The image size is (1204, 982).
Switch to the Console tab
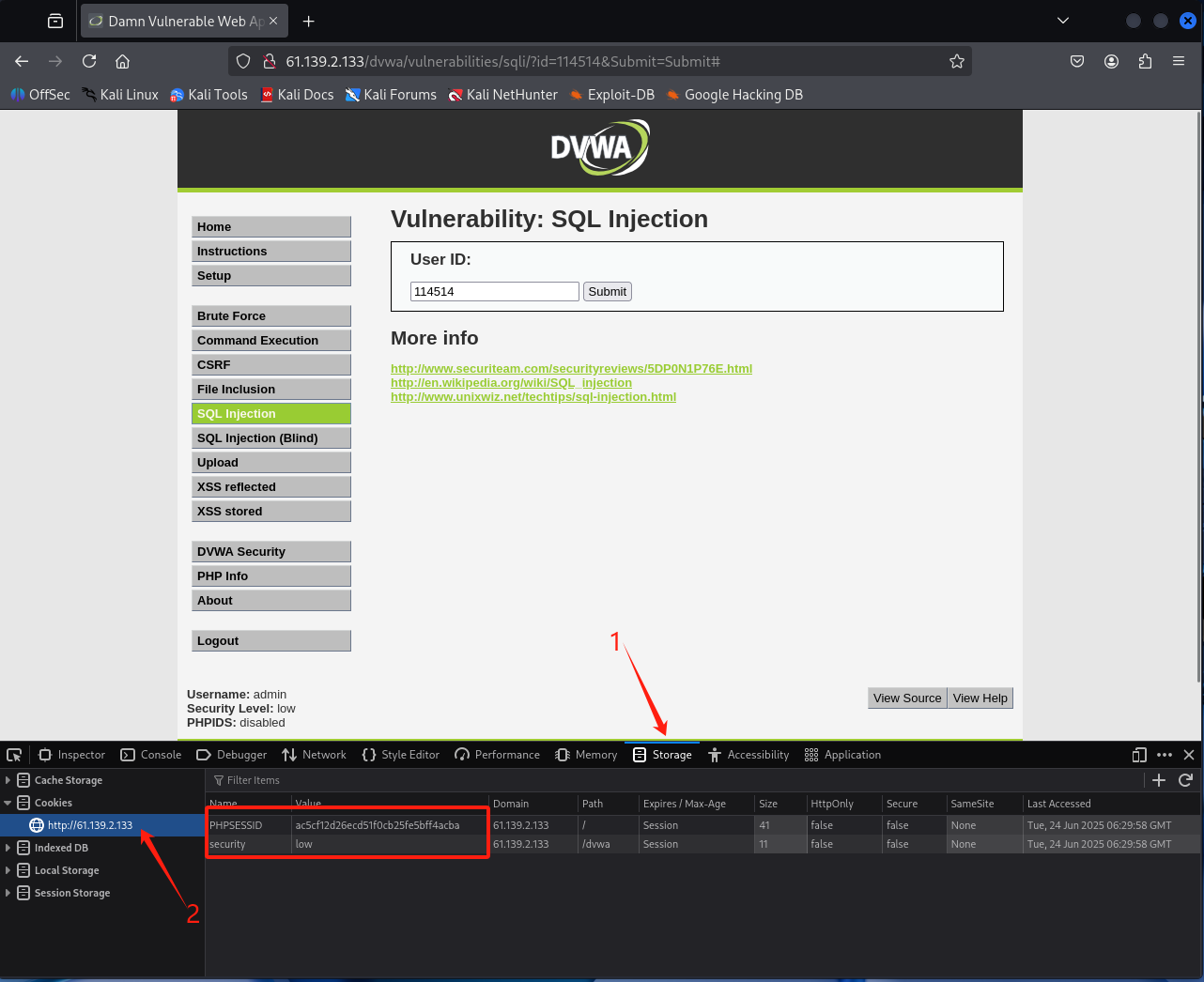point(151,755)
